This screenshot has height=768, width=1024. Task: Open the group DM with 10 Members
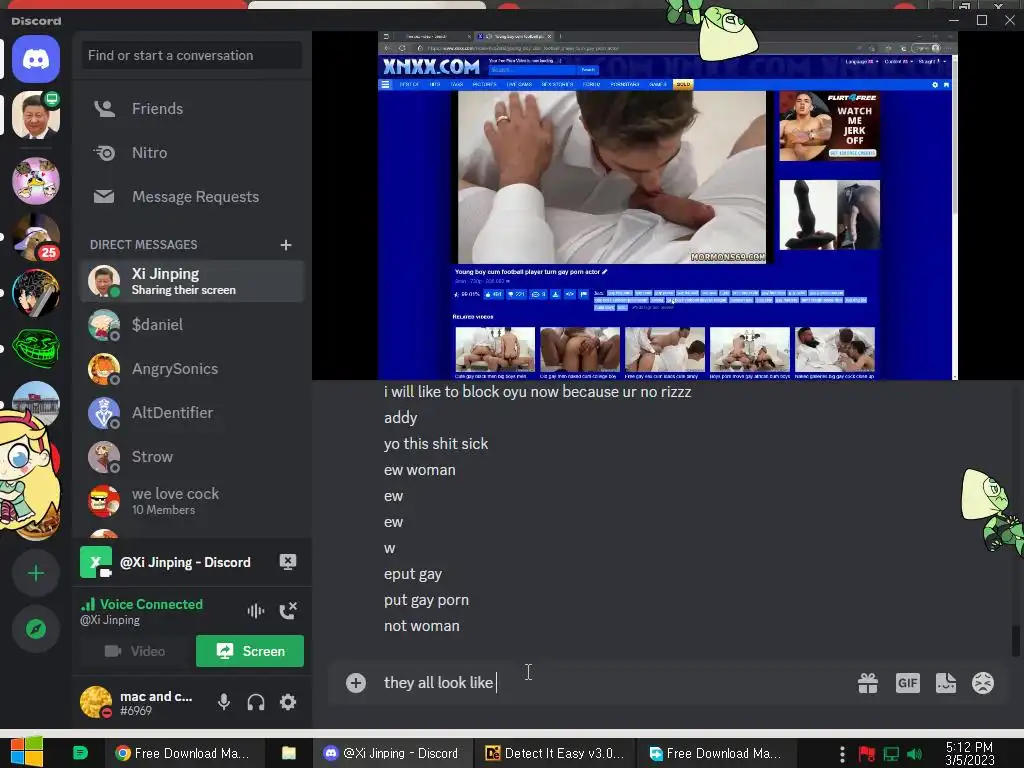point(192,501)
